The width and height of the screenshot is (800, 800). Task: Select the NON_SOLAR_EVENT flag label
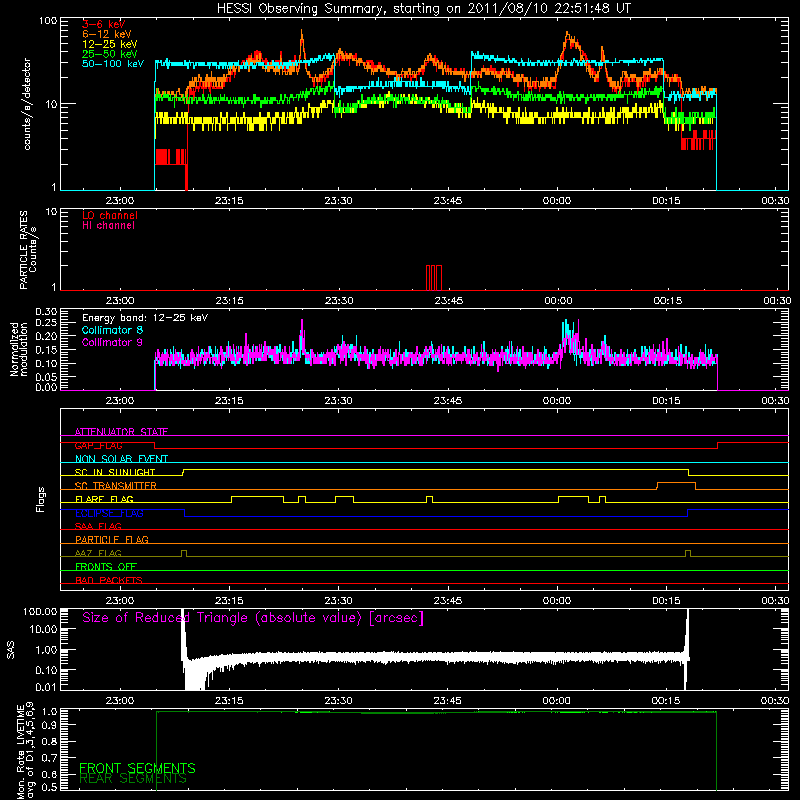click(x=121, y=459)
